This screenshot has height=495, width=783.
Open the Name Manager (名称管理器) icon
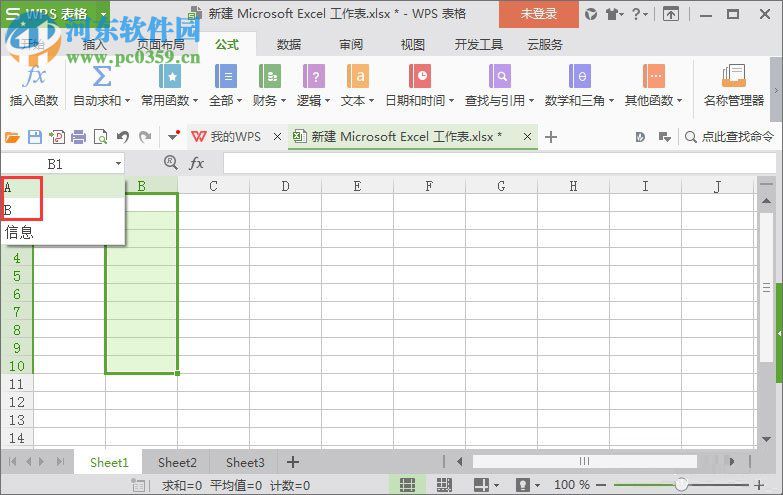click(734, 76)
